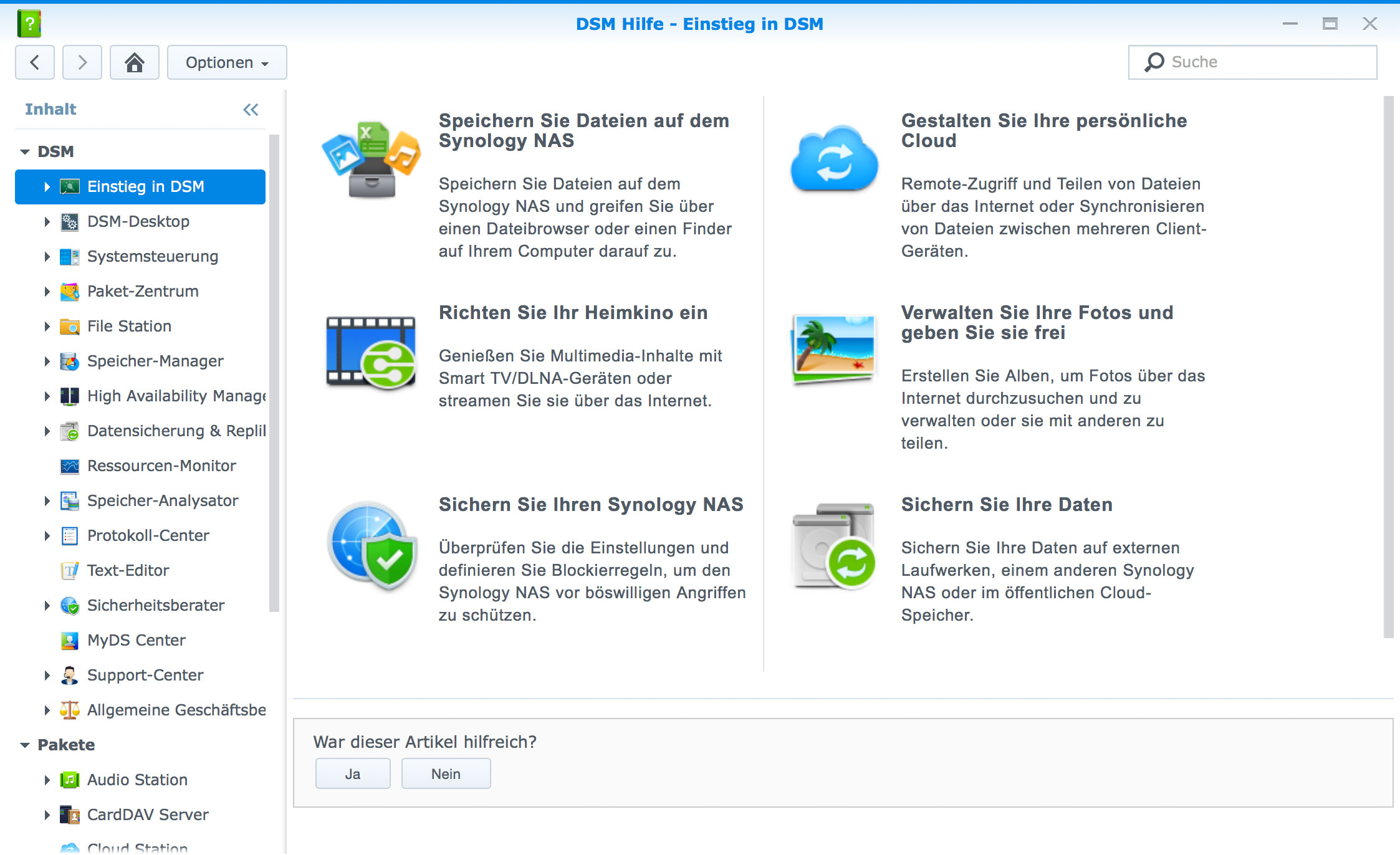The height and width of the screenshot is (855, 1400).
Task: Expand the Paket-Zentrum tree node arrow
Action: (47, 291)
